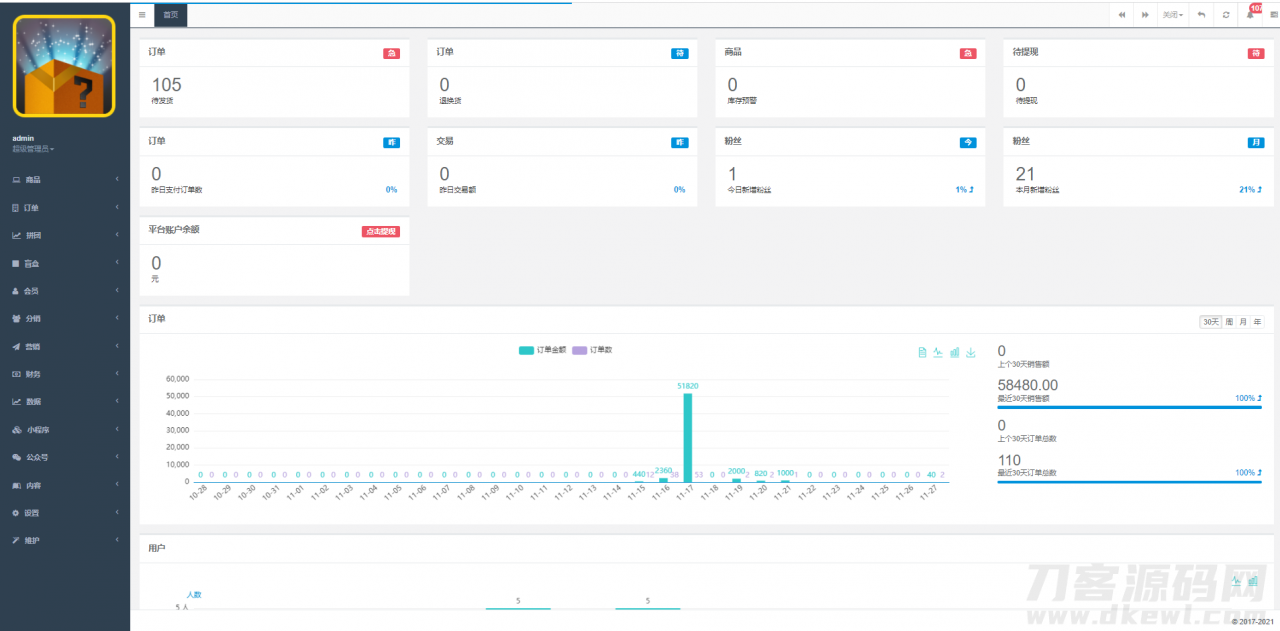The width and height of the screenshot is (1280, 631).
Task: Click the refresh icon in top bar
Action: pos(1226,15)
